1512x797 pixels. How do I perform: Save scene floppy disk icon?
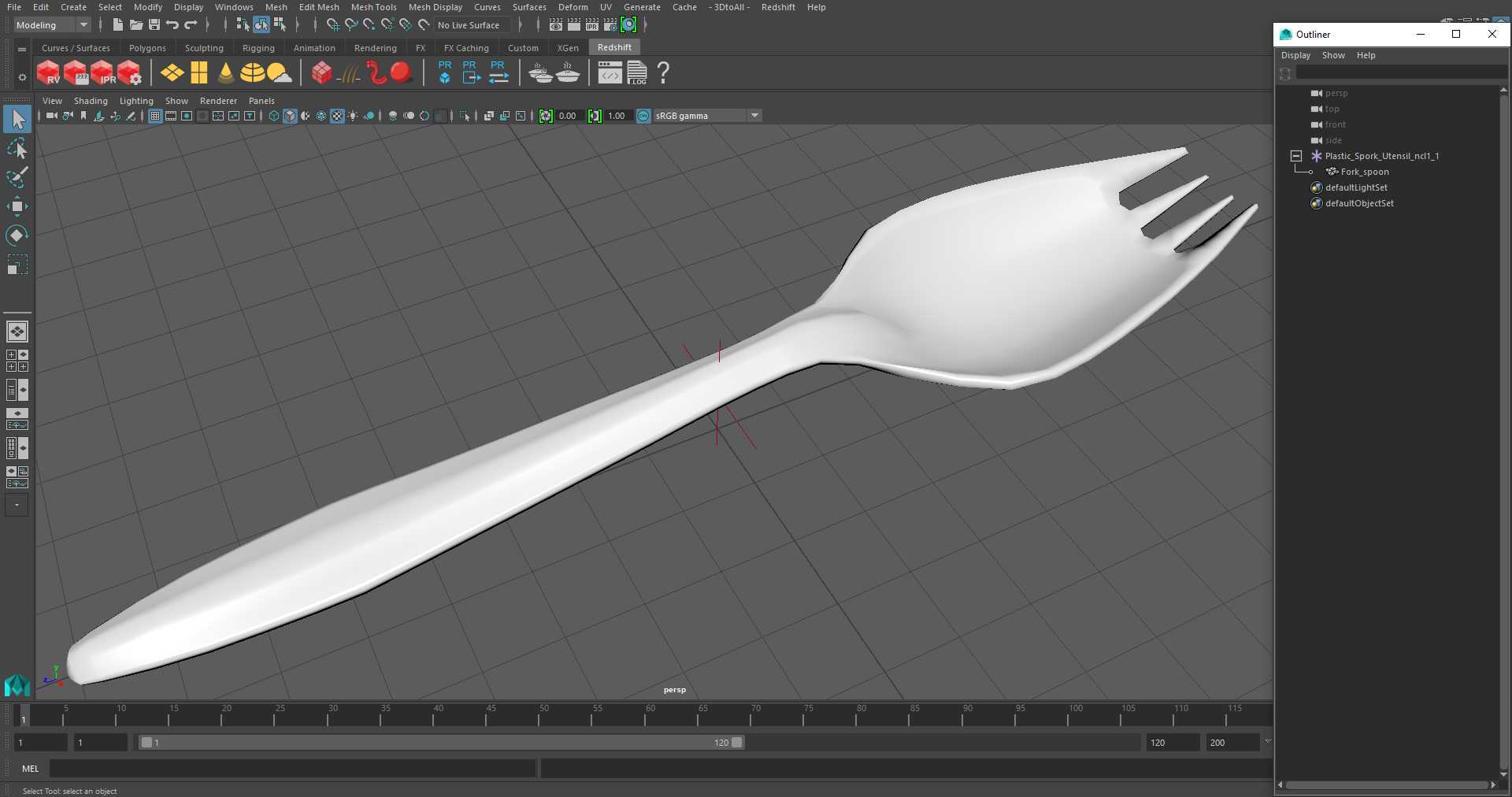click(154, 25)
